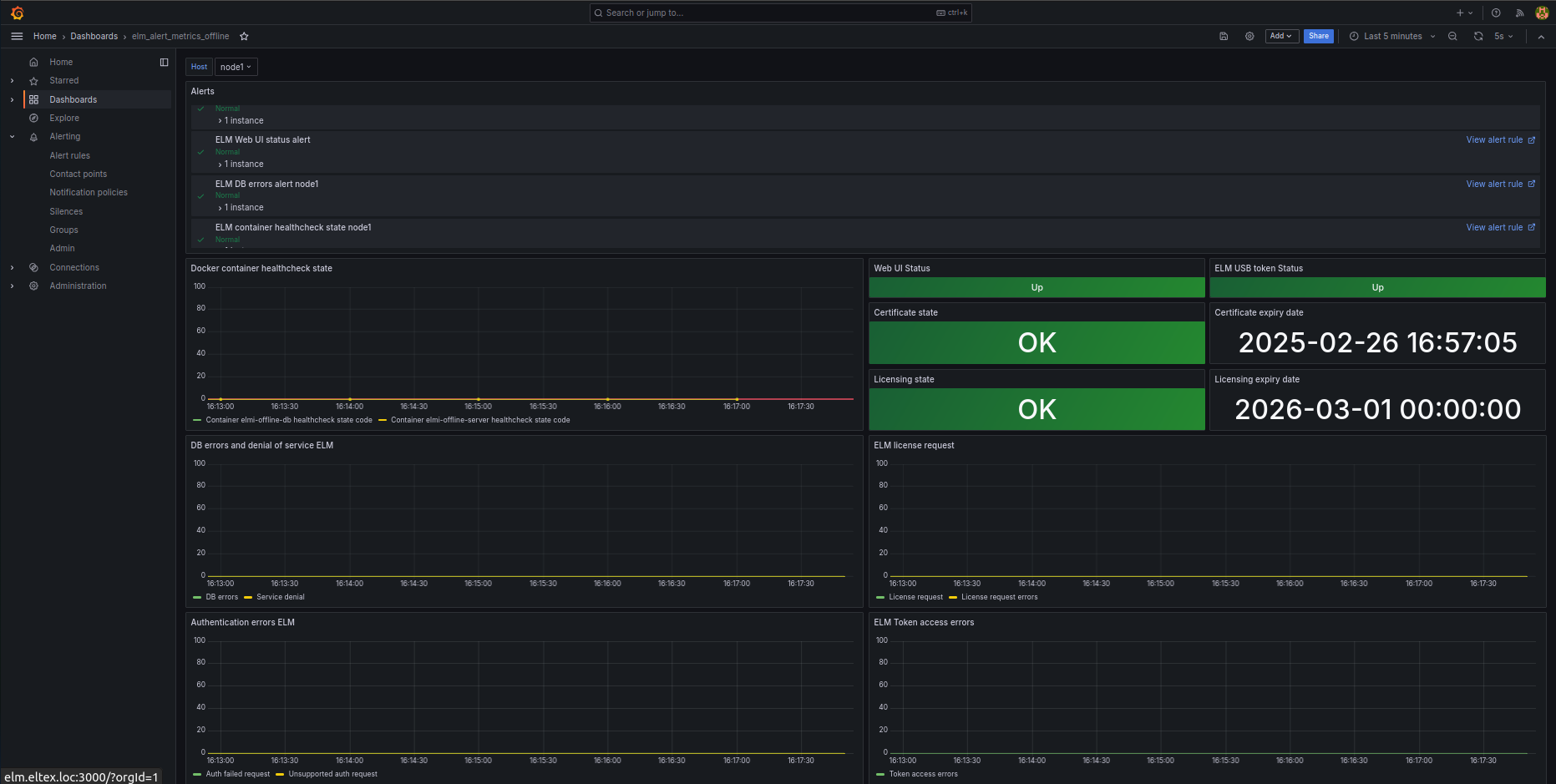This screenshot has height=784, width=1556.
Task: Open dashboard settings gear icon
Action: point(1249,37)
